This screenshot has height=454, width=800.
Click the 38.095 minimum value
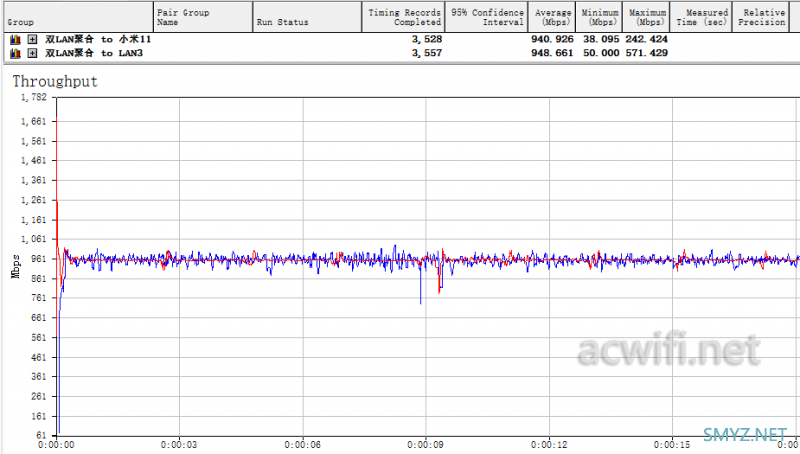point(601,39)
